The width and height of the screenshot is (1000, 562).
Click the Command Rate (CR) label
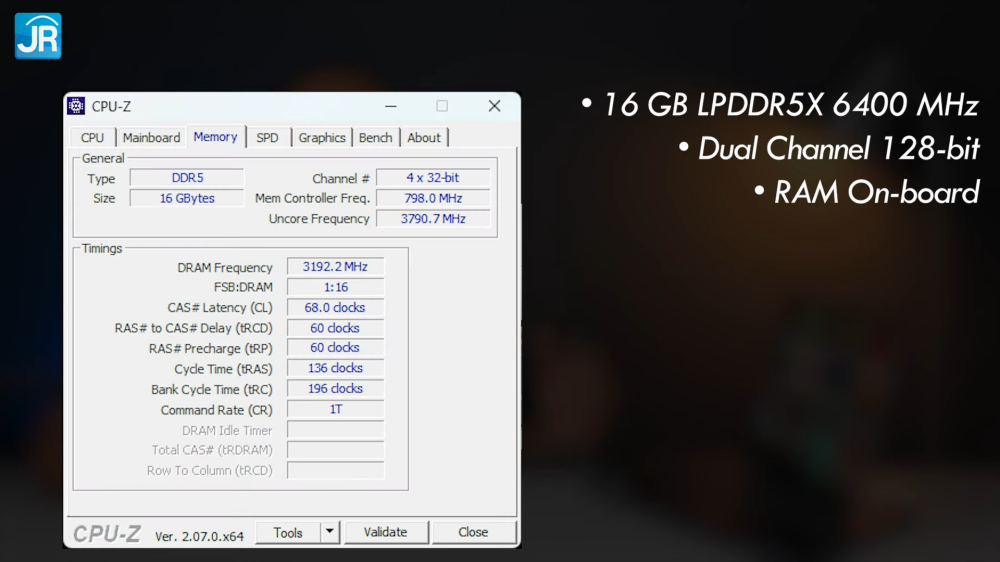216,410
